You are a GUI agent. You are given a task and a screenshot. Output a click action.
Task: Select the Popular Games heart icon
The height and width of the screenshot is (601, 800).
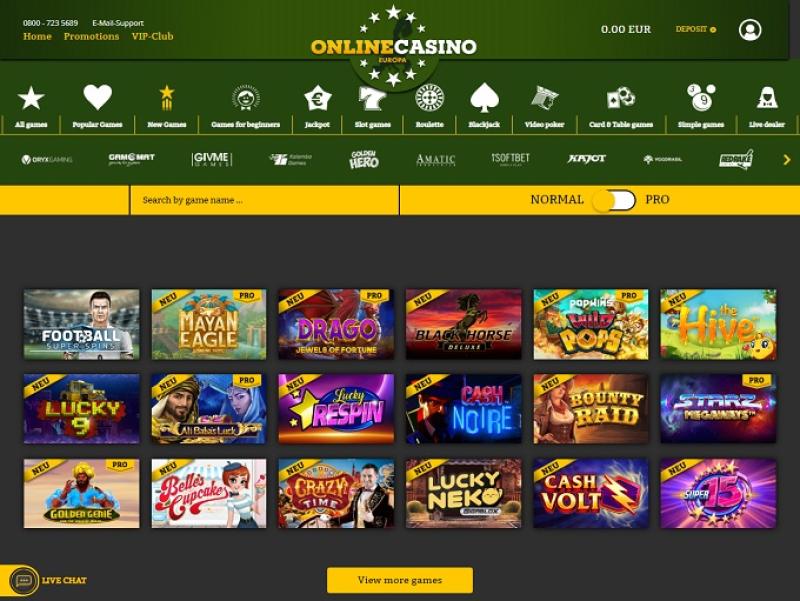pos(97,97)
